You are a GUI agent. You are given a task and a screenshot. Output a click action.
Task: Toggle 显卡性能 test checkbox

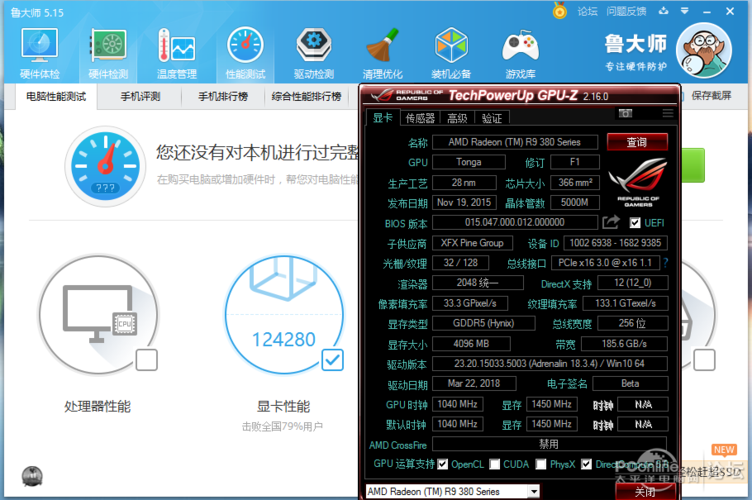332,360
